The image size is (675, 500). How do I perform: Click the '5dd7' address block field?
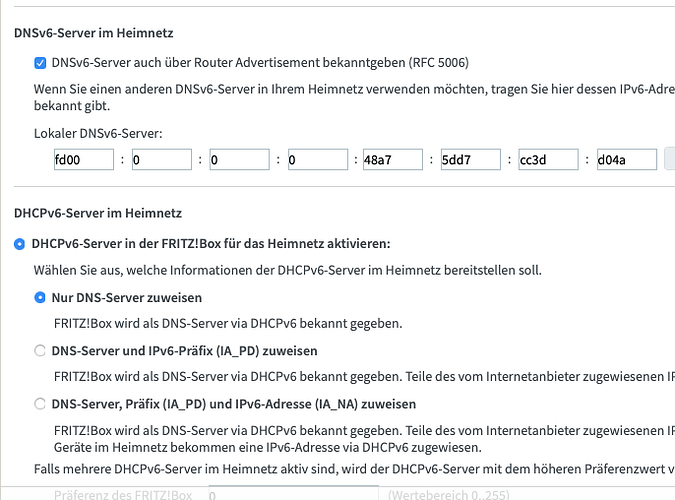(x=471, y=160)
